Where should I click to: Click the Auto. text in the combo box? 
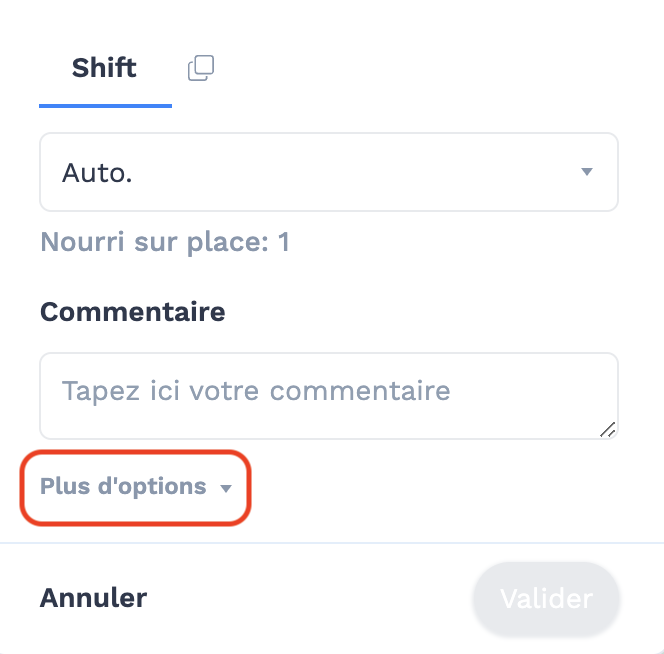97,173
